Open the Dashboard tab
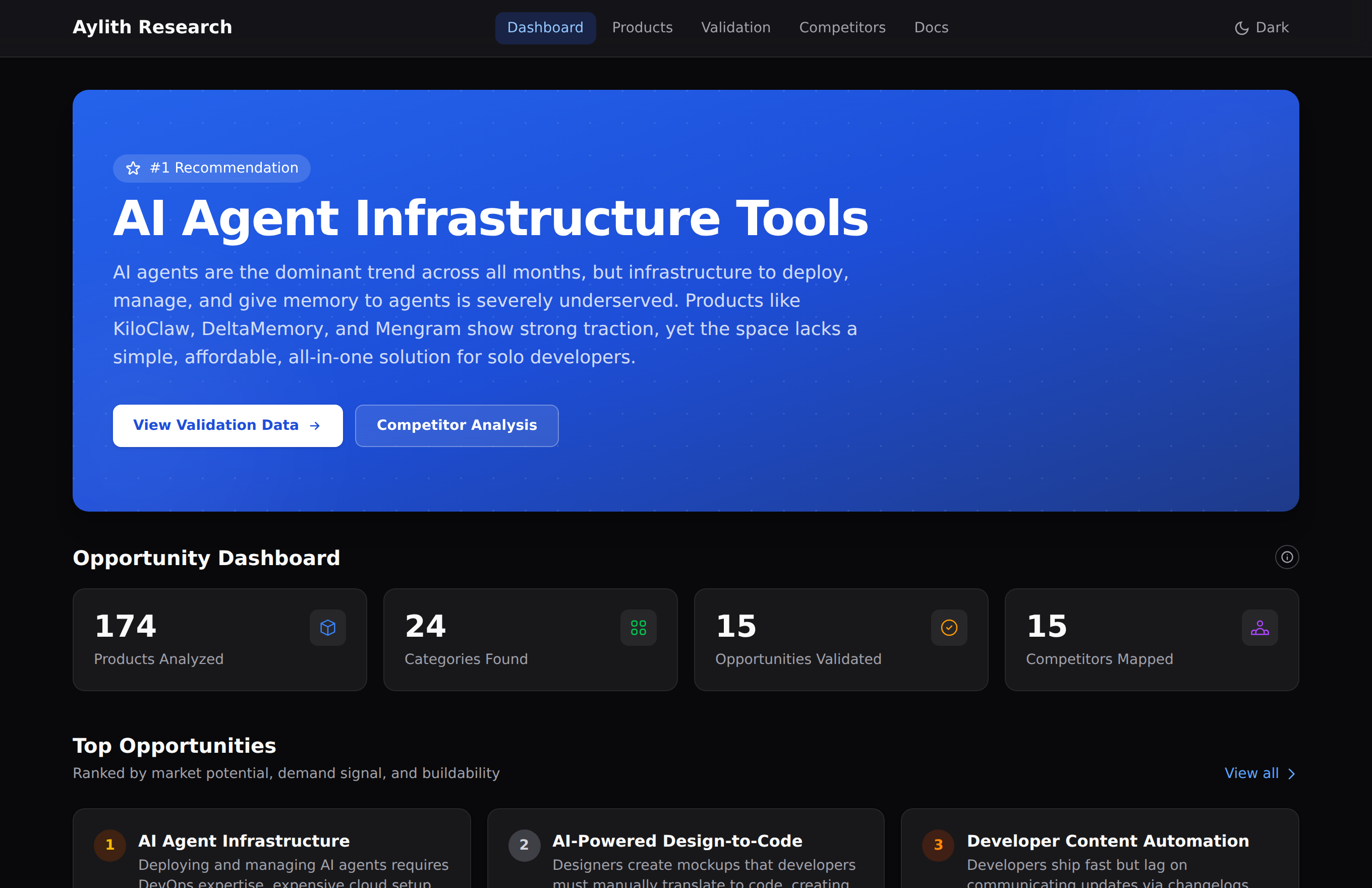This screenshot has width=1372, height=888. pos(545,28)
